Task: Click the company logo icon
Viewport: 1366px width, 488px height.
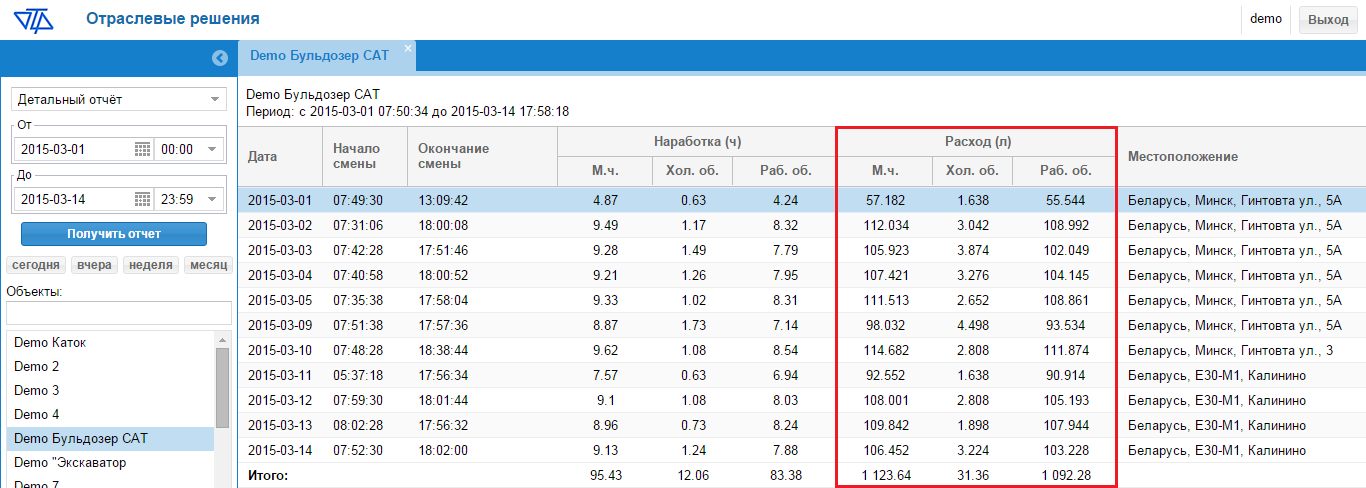Action: (x=34, y=19)
